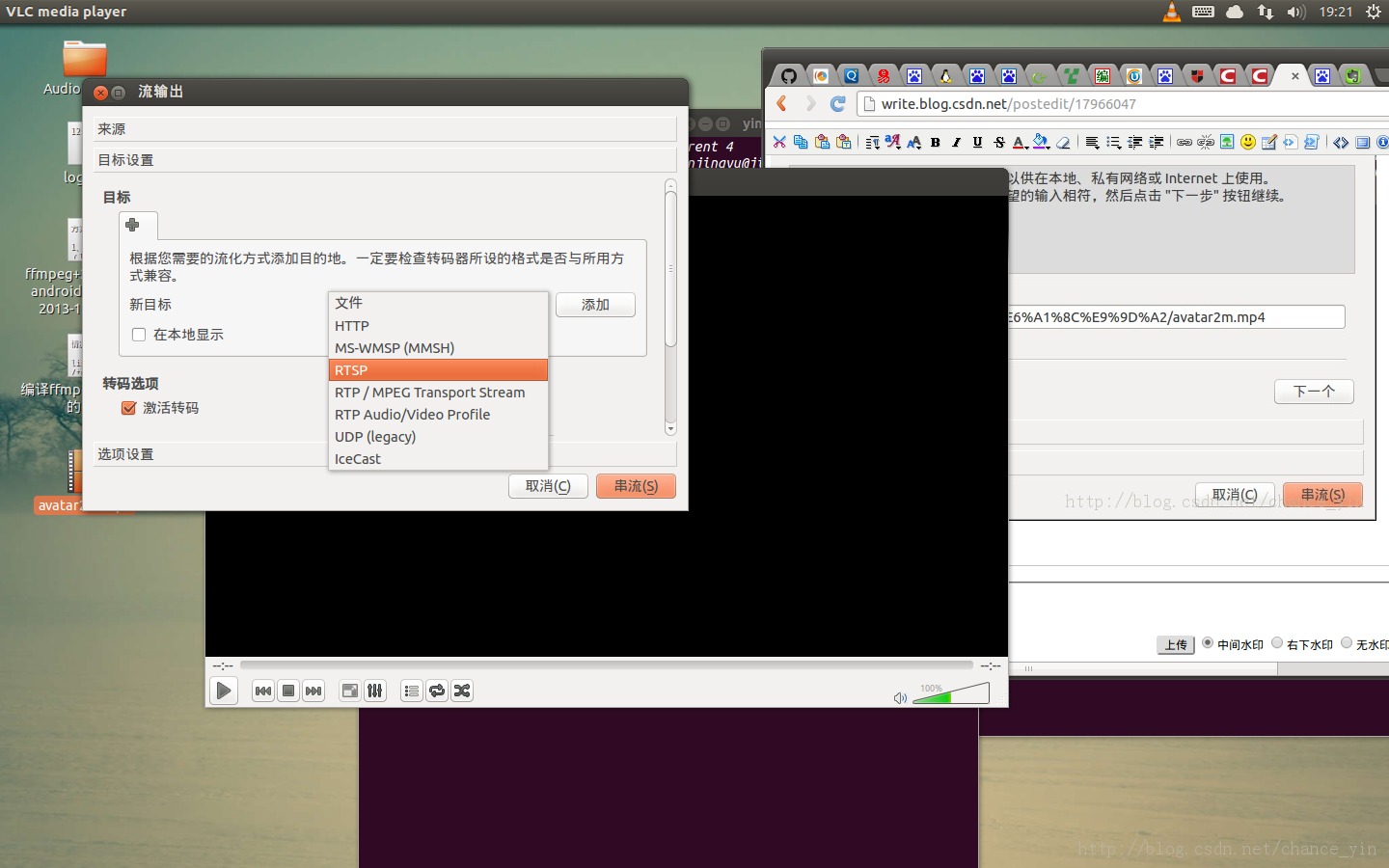Uncheck the 激活转码 checkbox
Screen dimensions: 1389x868
coord(128,408)
